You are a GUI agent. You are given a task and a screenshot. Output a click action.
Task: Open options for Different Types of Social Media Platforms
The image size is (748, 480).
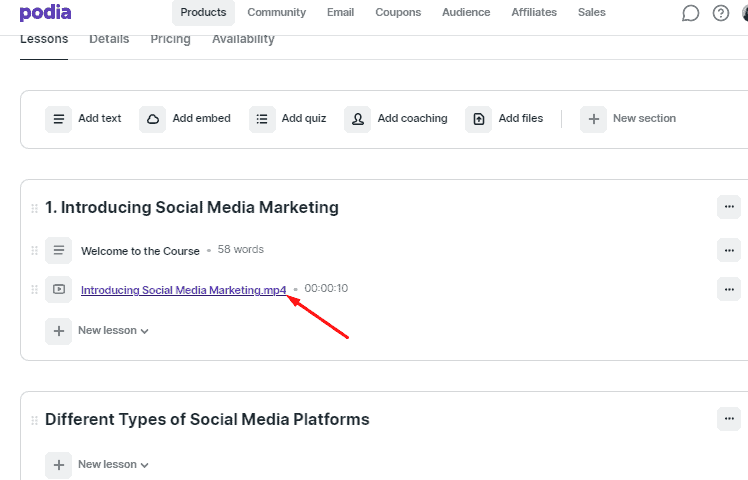coord(729,418)
